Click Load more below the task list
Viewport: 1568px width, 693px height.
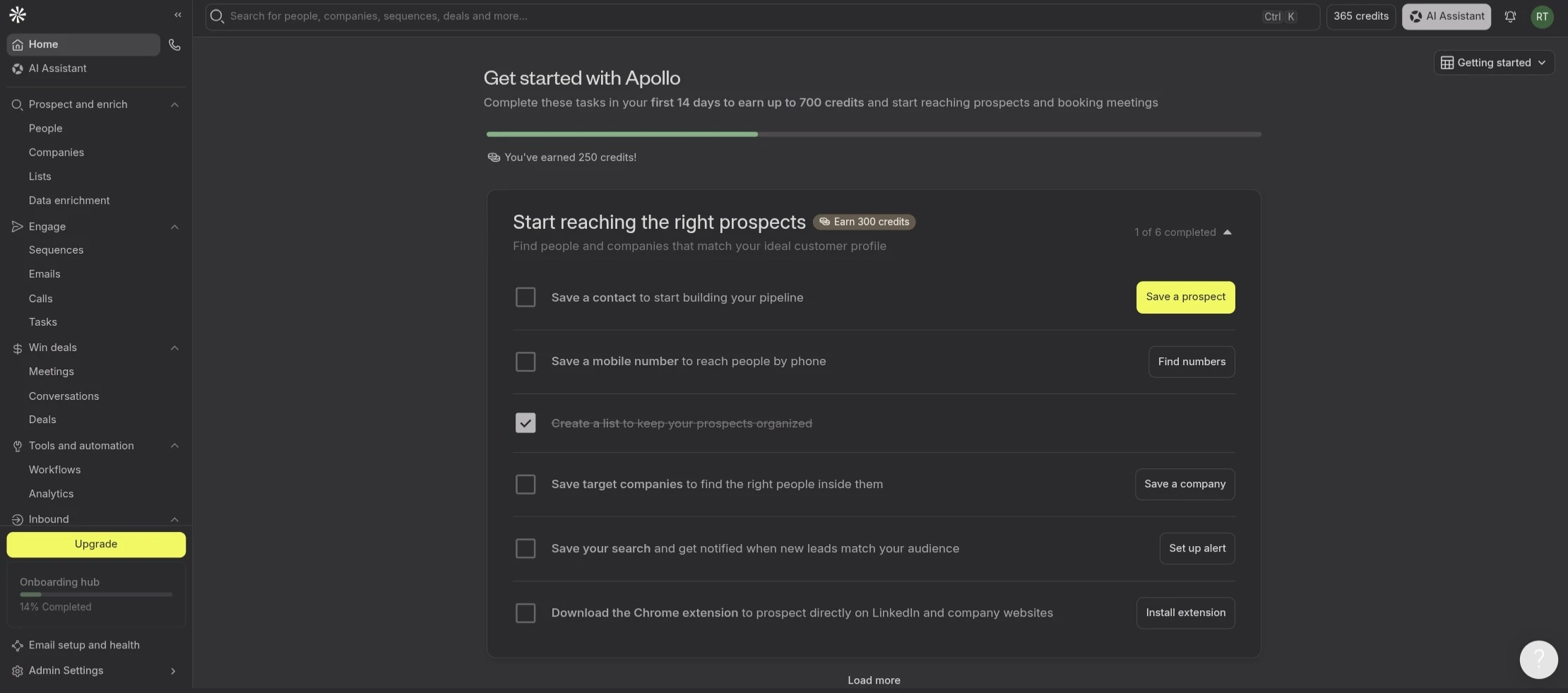click(x=874, y=680)
